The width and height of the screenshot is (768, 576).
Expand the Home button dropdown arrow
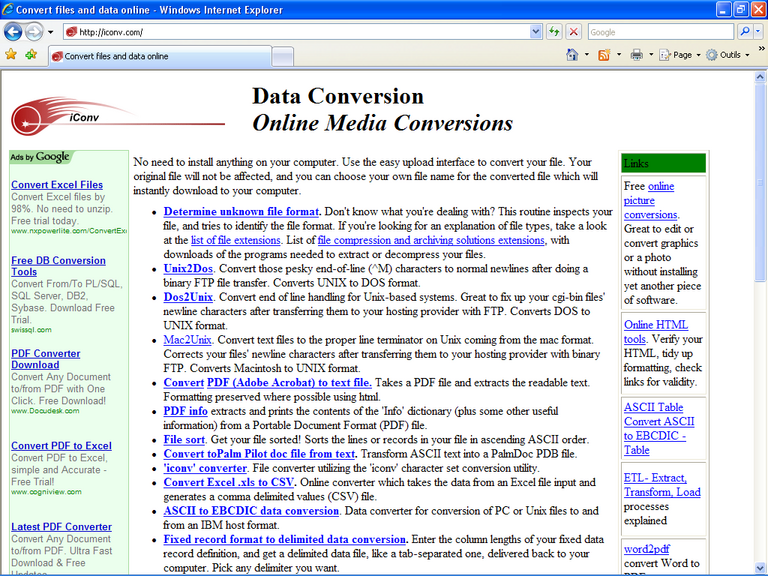[x=587, y=55]
